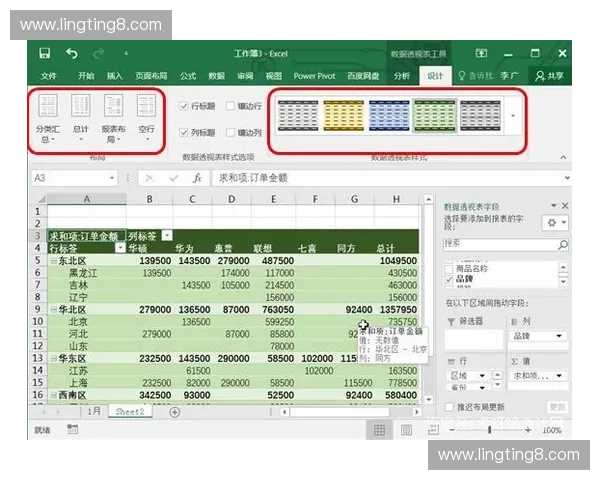600x480 pixels.
Task: Apply the dark gray PivotTable style
Action: coord(480,115)
